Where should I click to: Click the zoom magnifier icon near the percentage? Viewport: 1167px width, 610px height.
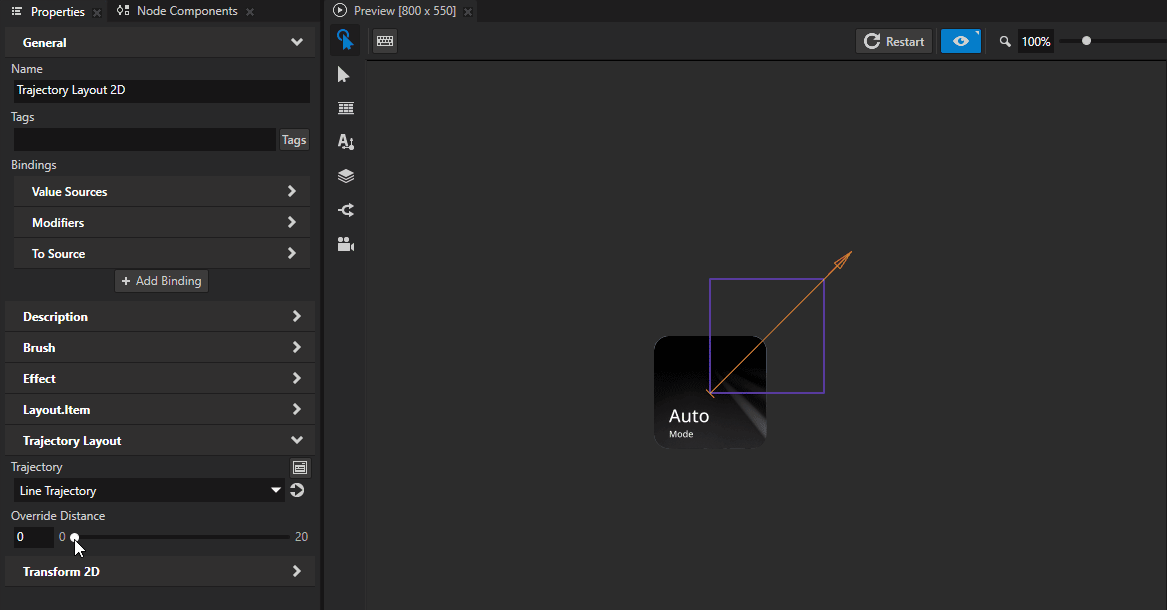point(1004,41)
